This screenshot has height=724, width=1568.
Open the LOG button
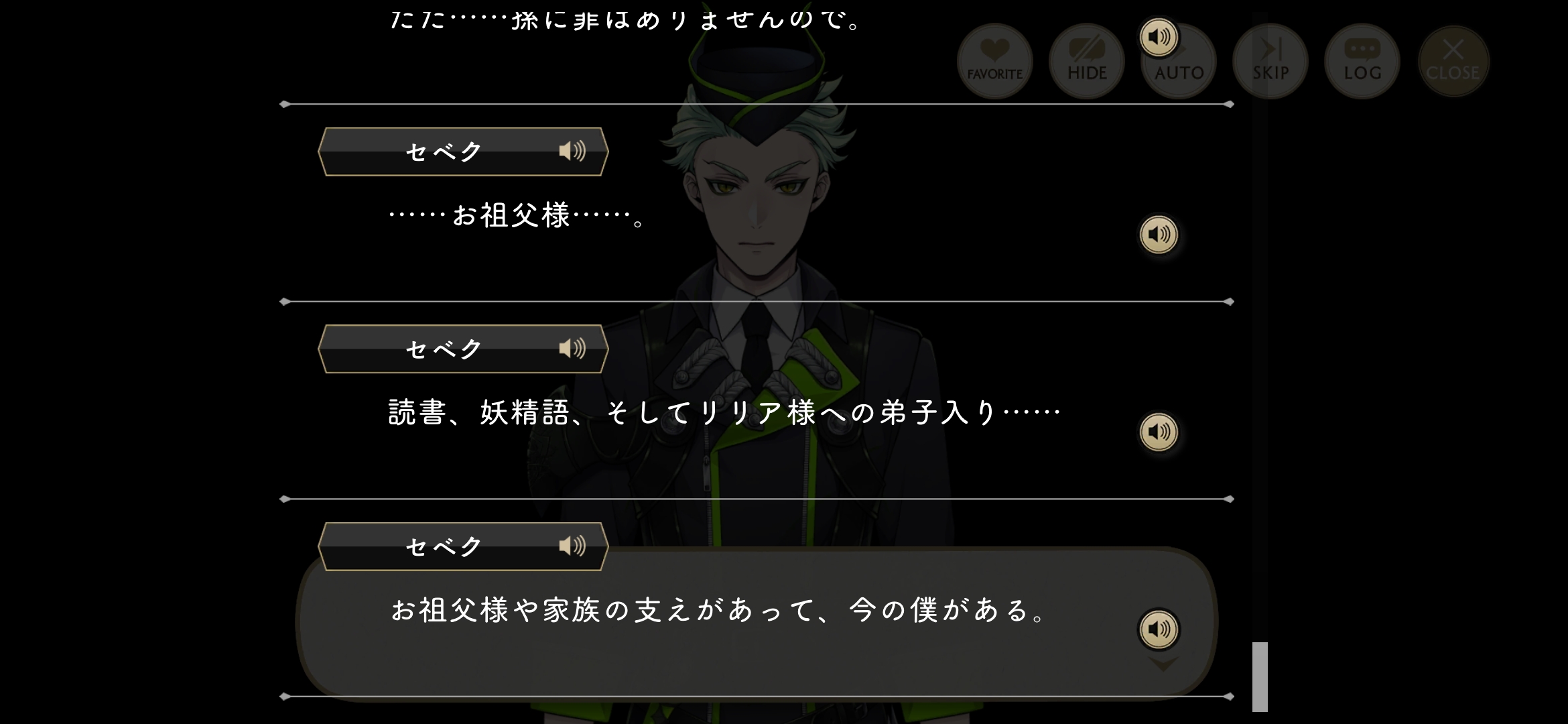point(1362,61)
